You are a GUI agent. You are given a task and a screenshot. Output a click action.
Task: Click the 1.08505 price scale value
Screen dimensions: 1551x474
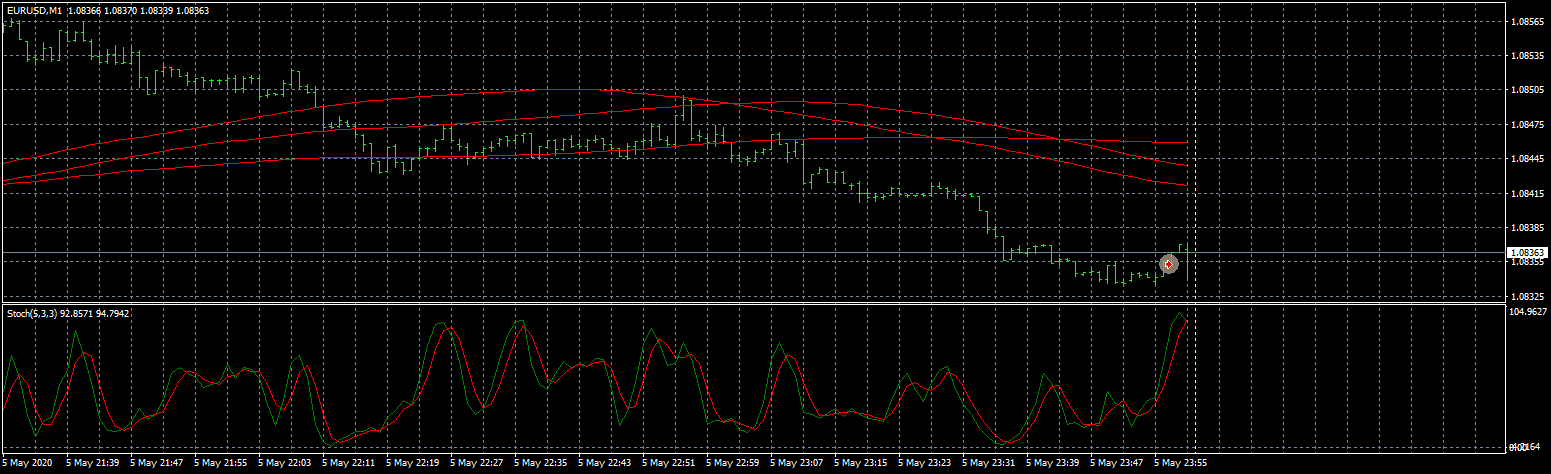1529,90
